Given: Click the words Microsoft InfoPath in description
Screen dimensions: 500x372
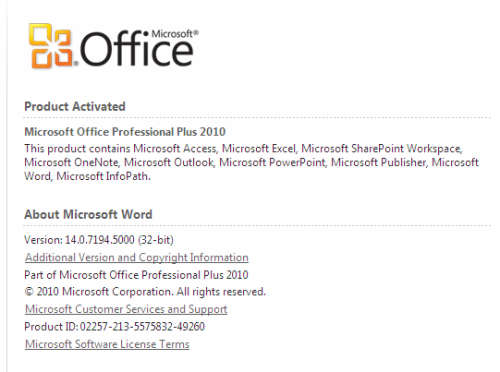Looking at the screenshot, I should tap(103, 176).
